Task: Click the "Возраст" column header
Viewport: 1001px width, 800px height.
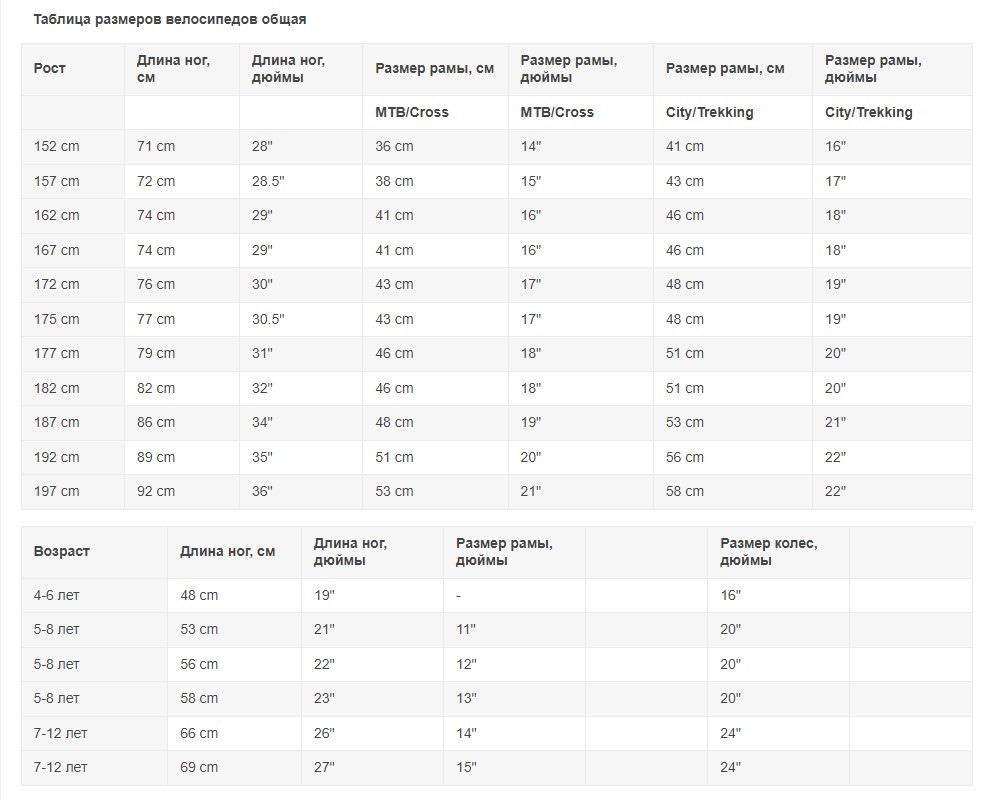Action: [62, 551]
